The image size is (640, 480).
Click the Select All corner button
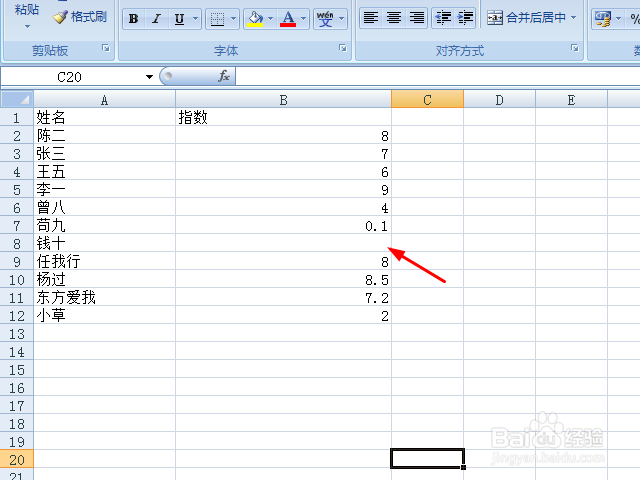tap(17, 99)
